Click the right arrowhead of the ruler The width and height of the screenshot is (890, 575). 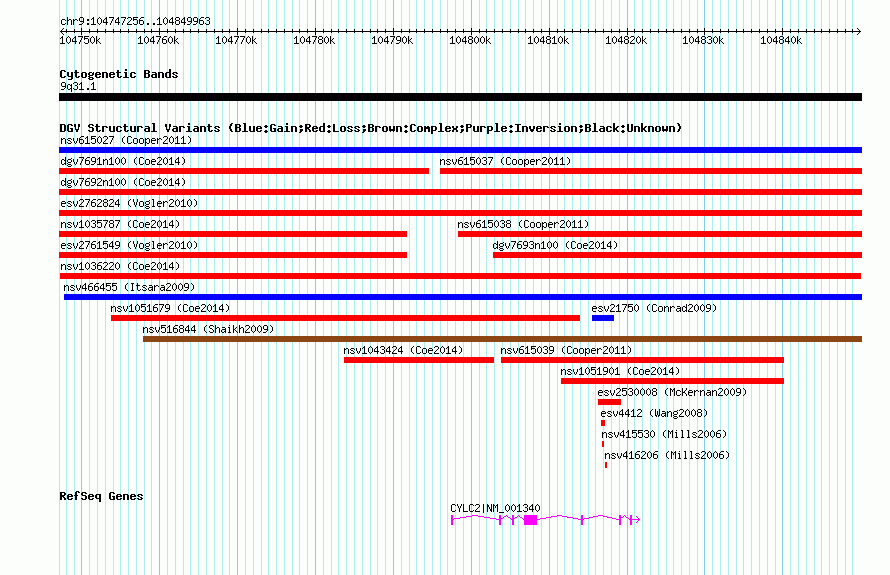(x=859, y=32)
